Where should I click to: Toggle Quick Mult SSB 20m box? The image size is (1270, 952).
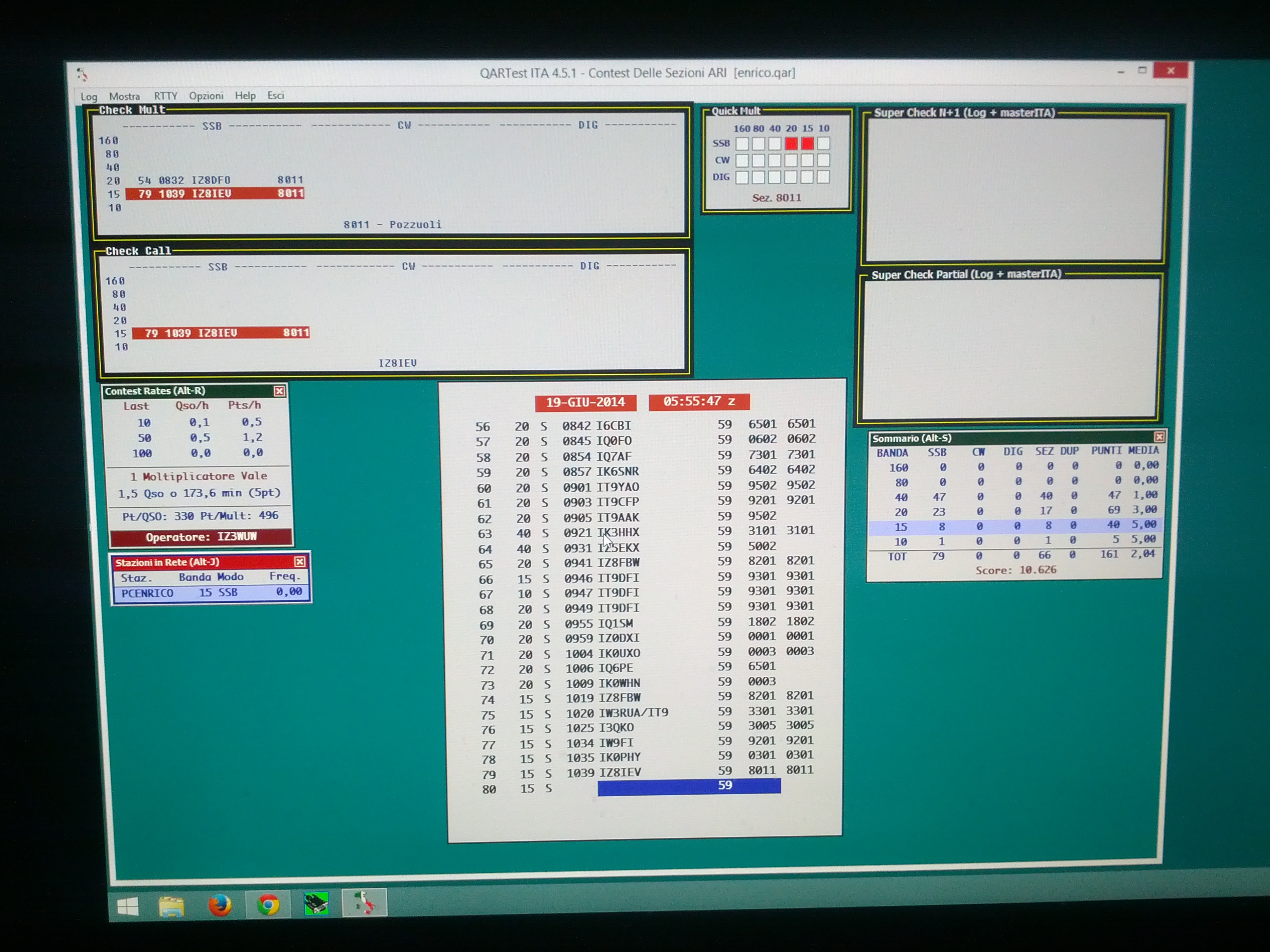click(791, 143)
